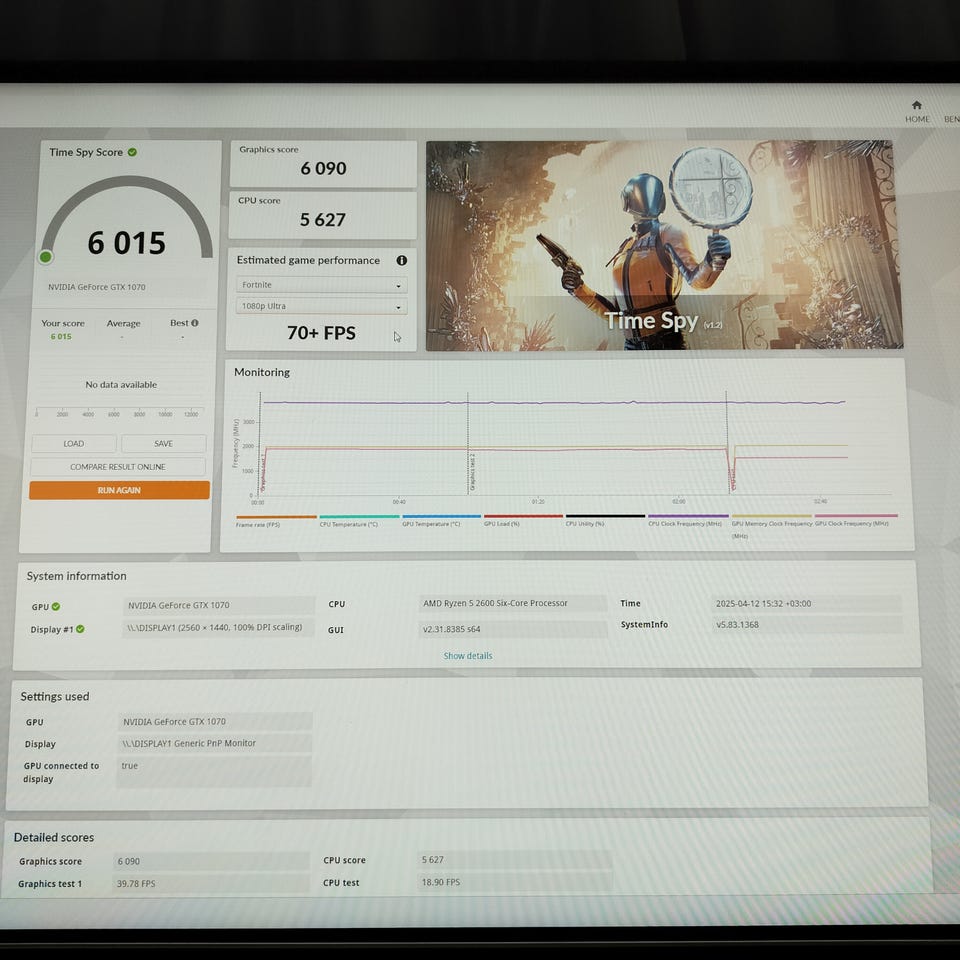The height and width of the screenshot is (960, 960).
Task: Toggle the GPU Load (%) legend item
Action: (523, 520)
